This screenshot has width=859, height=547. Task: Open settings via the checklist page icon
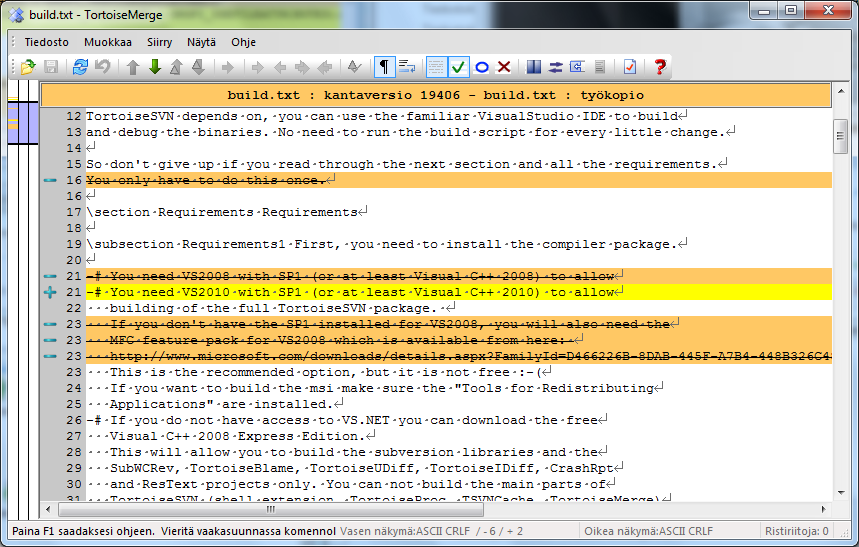point(630,67)
